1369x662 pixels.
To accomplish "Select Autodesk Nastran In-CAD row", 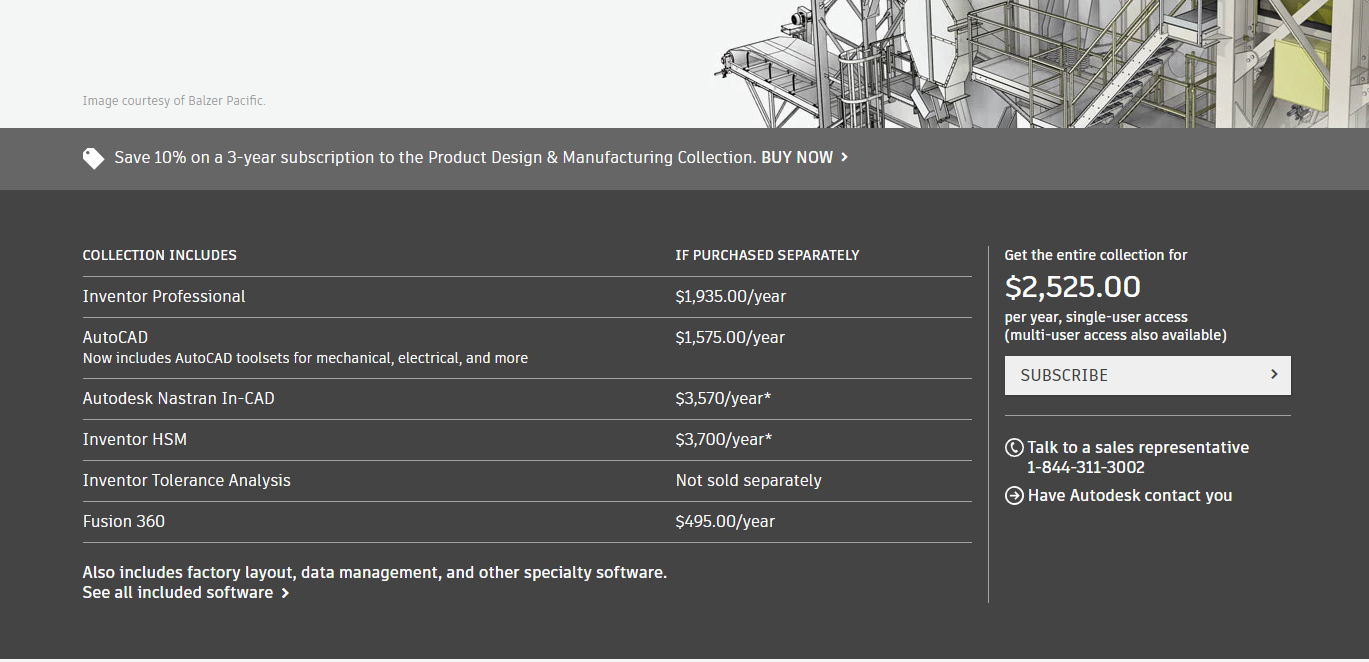I will tap(178, 399).
